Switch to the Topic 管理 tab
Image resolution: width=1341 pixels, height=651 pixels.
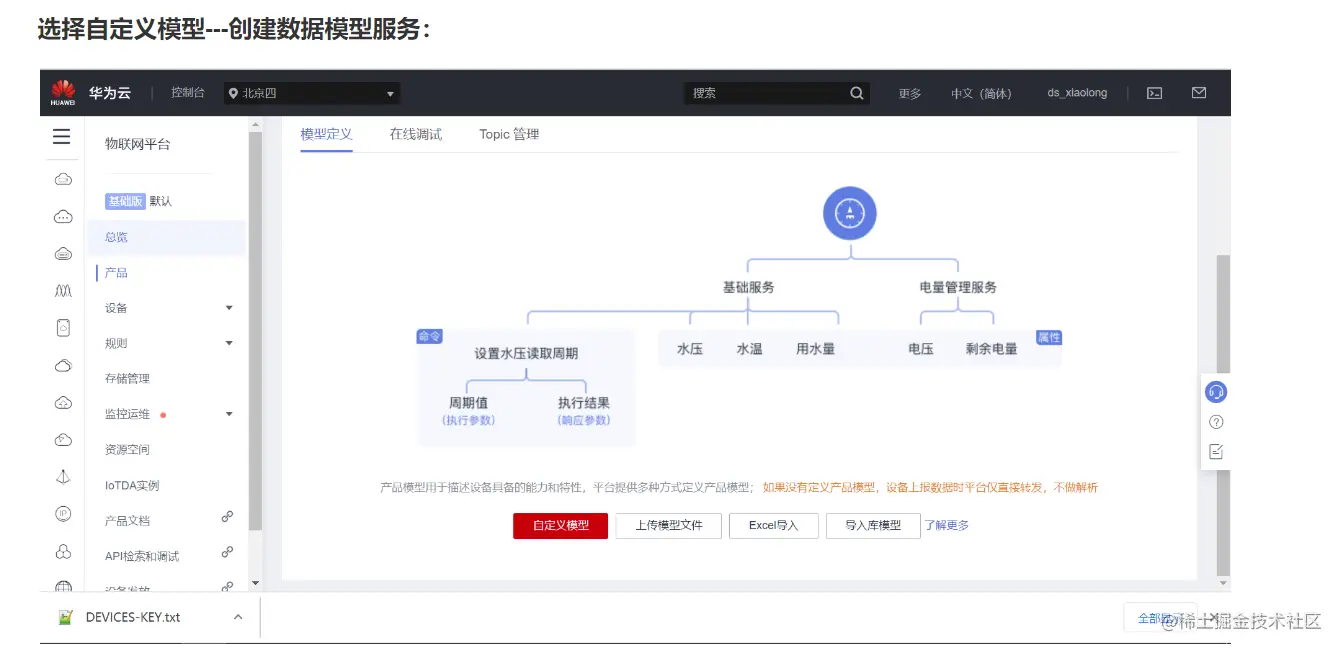click(509, 134)
